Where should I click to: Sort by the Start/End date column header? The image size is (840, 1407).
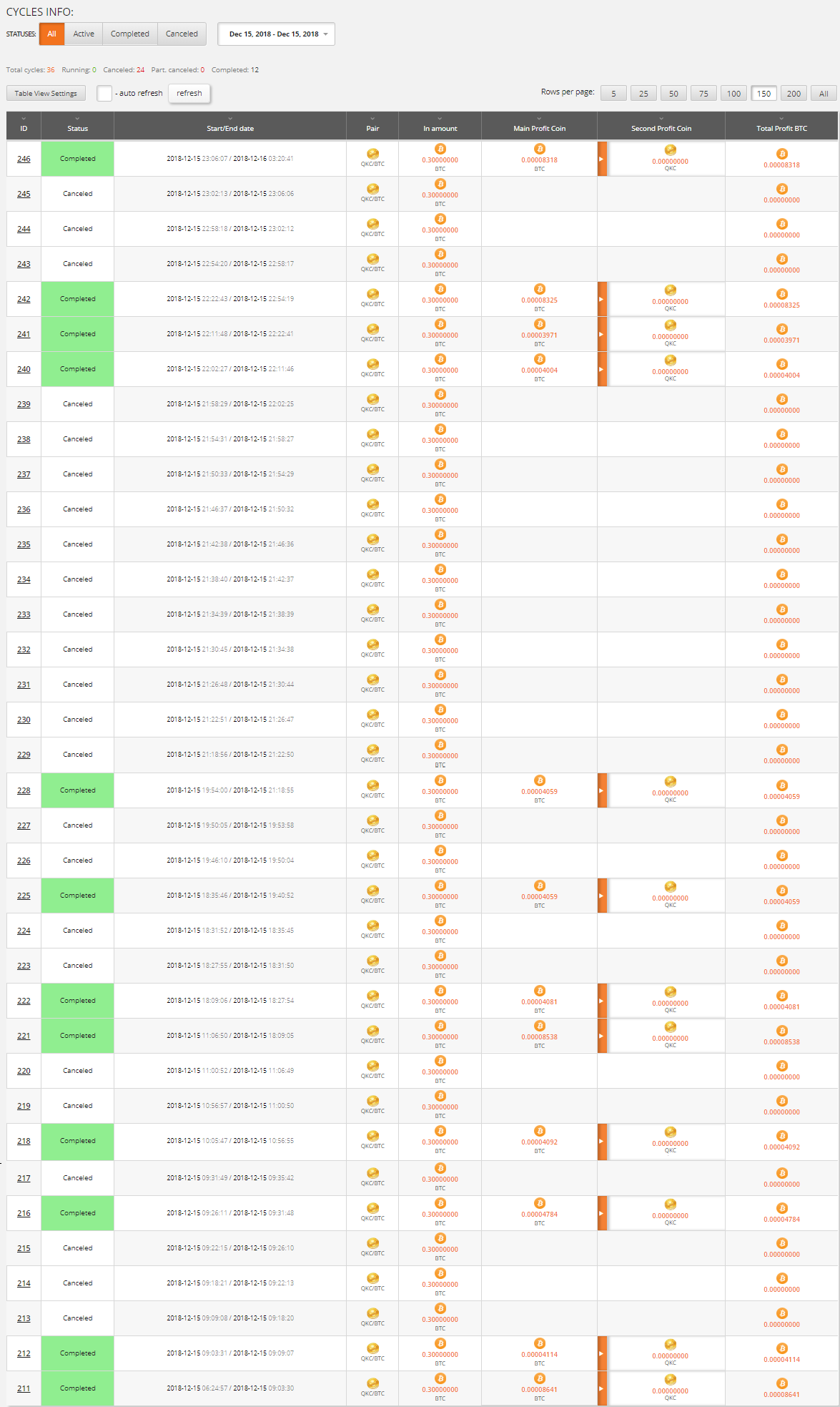pos(229,128)
